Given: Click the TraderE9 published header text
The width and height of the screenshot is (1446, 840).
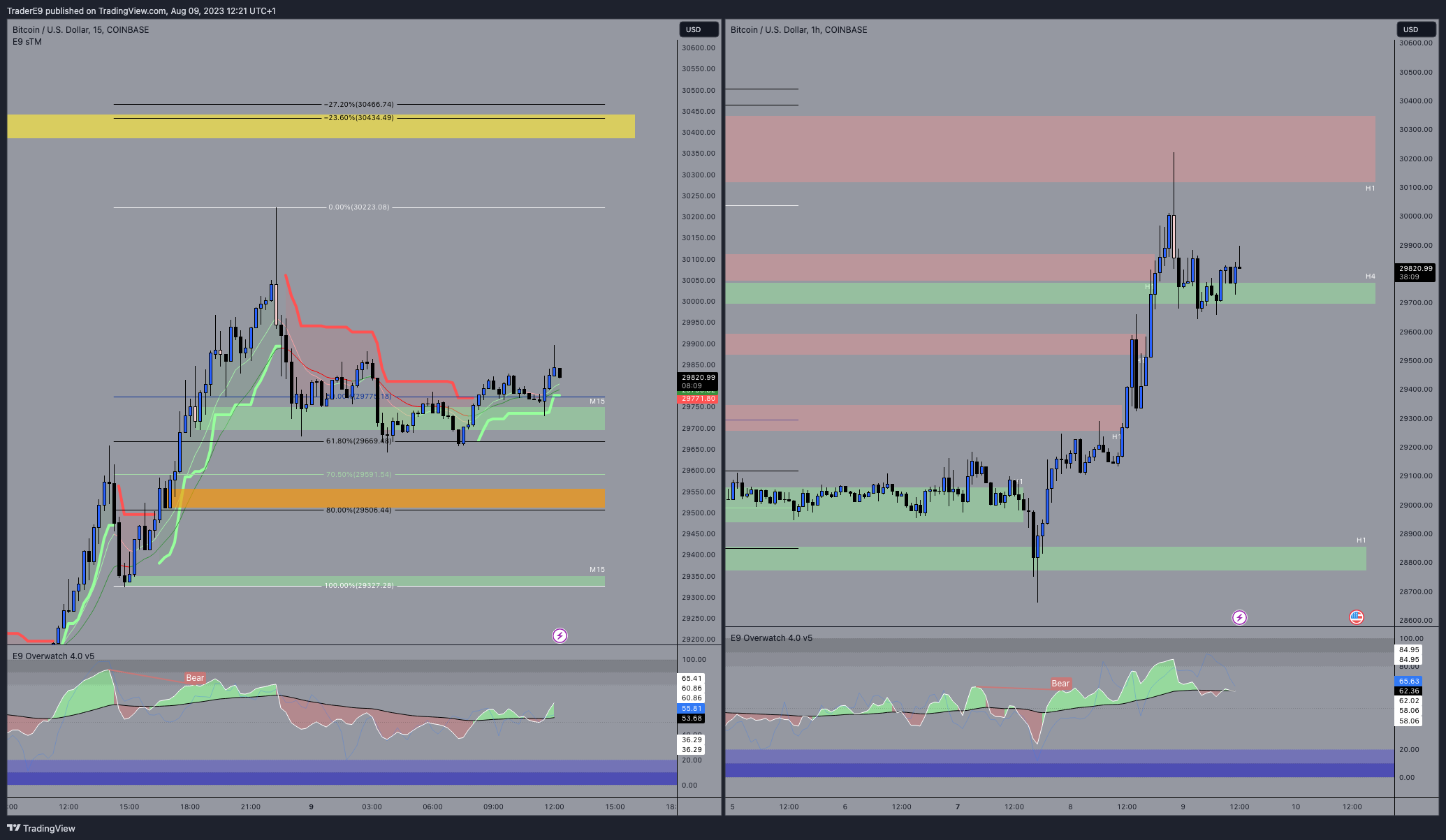Looking at the screenshot, I should pyautogui.click(x=141, y=10).
